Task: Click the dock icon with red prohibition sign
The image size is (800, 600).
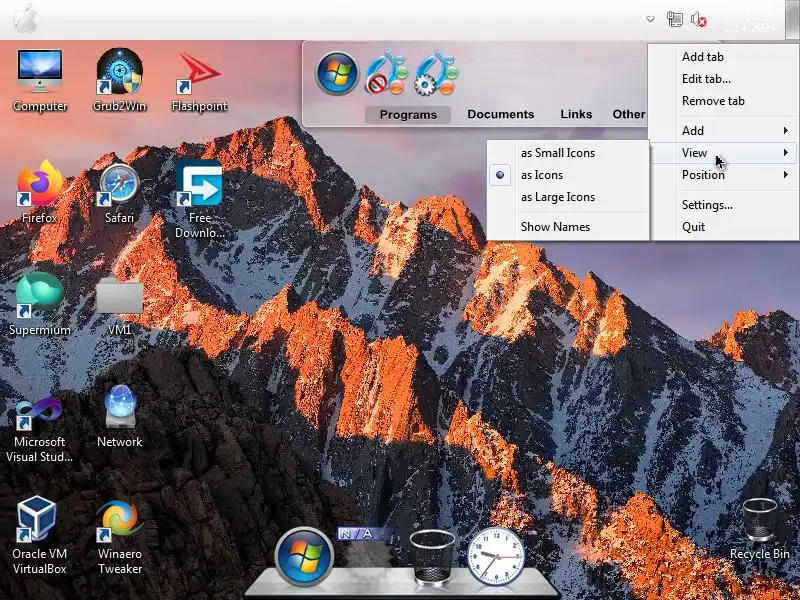Action: click(x=387, y=73)
